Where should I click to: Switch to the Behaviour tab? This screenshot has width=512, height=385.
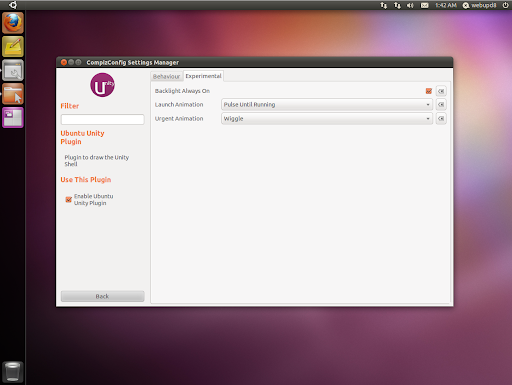166,76
